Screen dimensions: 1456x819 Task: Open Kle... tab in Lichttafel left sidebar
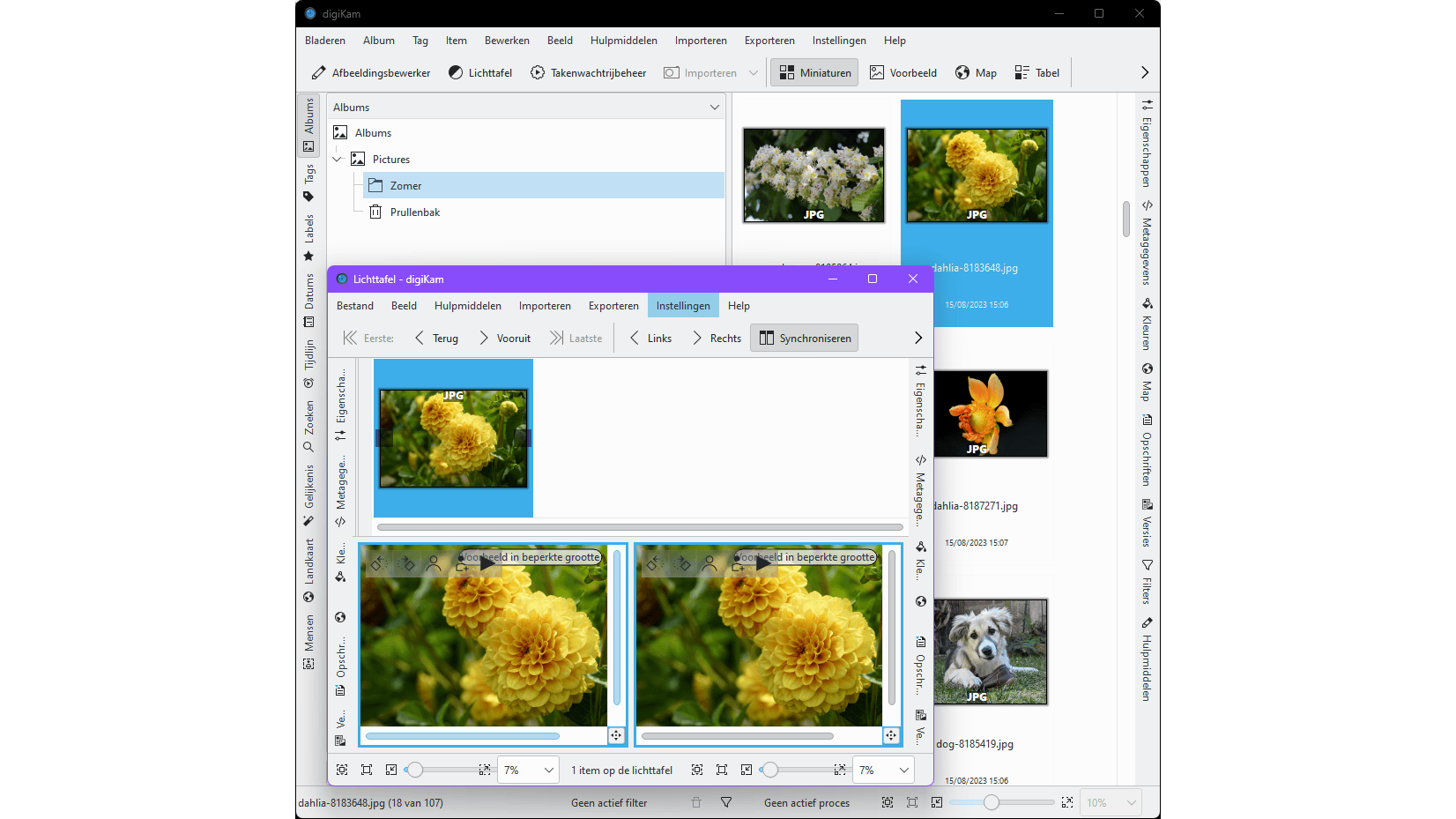coord(340,564)
